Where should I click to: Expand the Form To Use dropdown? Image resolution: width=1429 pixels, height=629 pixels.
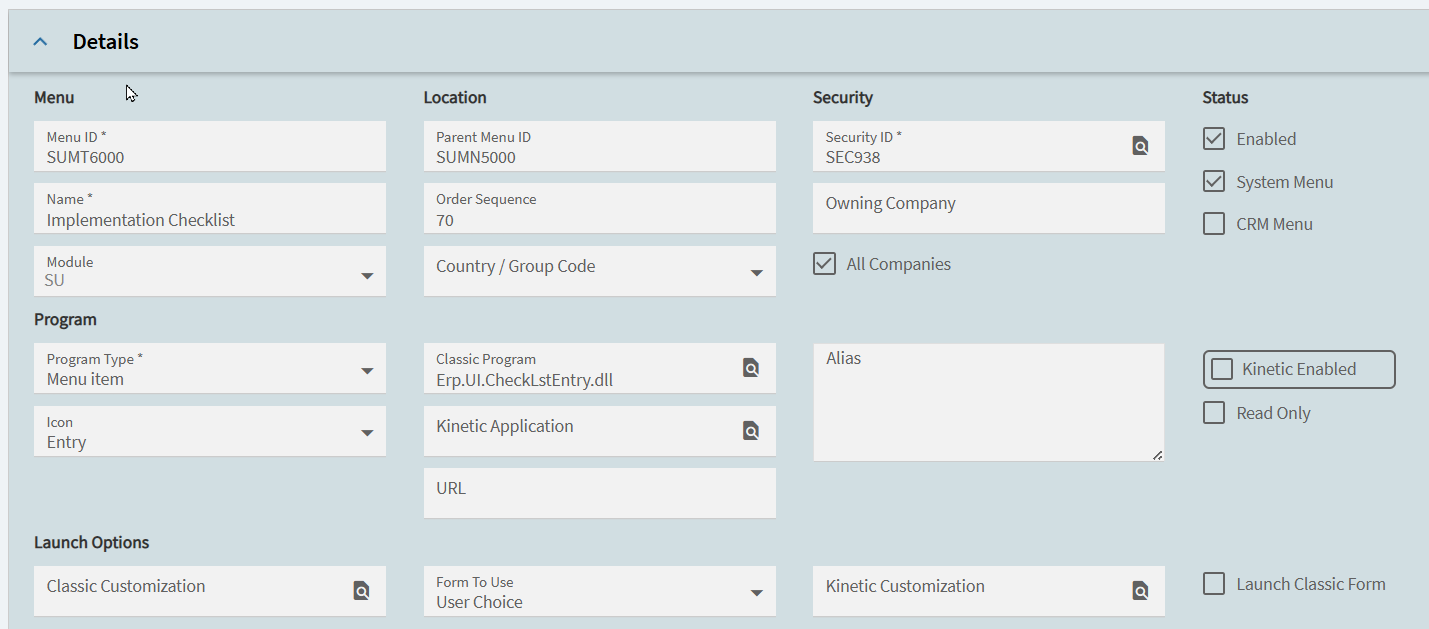[x=757, y=593]
